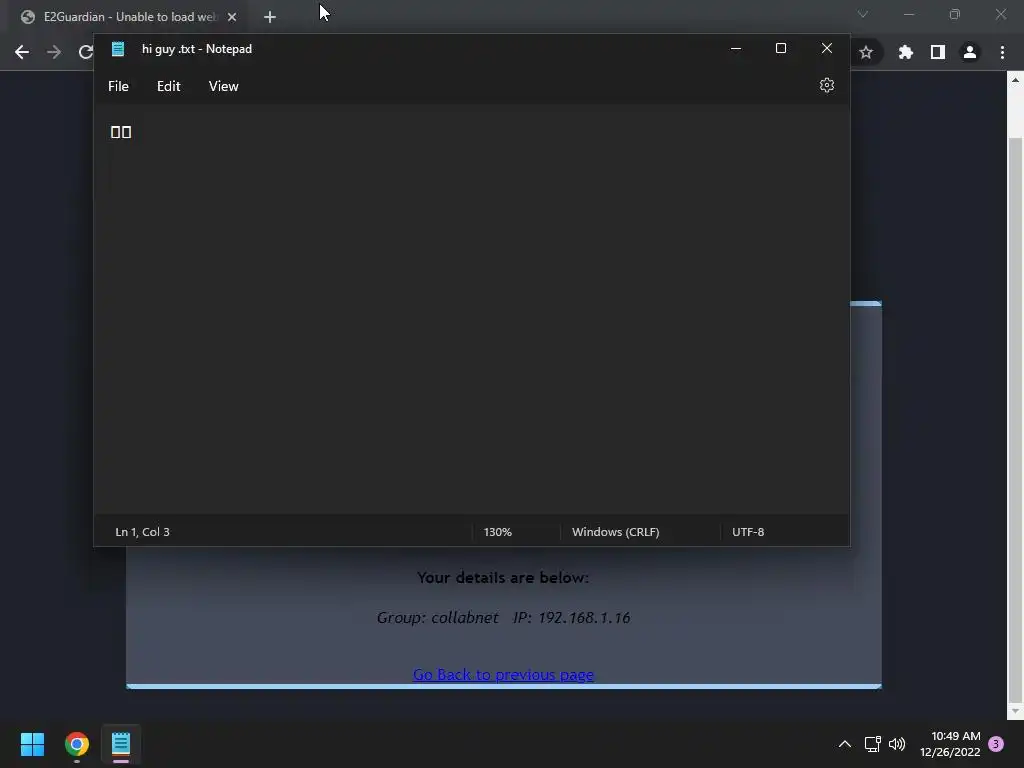1024x768 pixels.
Task: Open Chrome tab search chevron
Action: click(x=863, y=14)
